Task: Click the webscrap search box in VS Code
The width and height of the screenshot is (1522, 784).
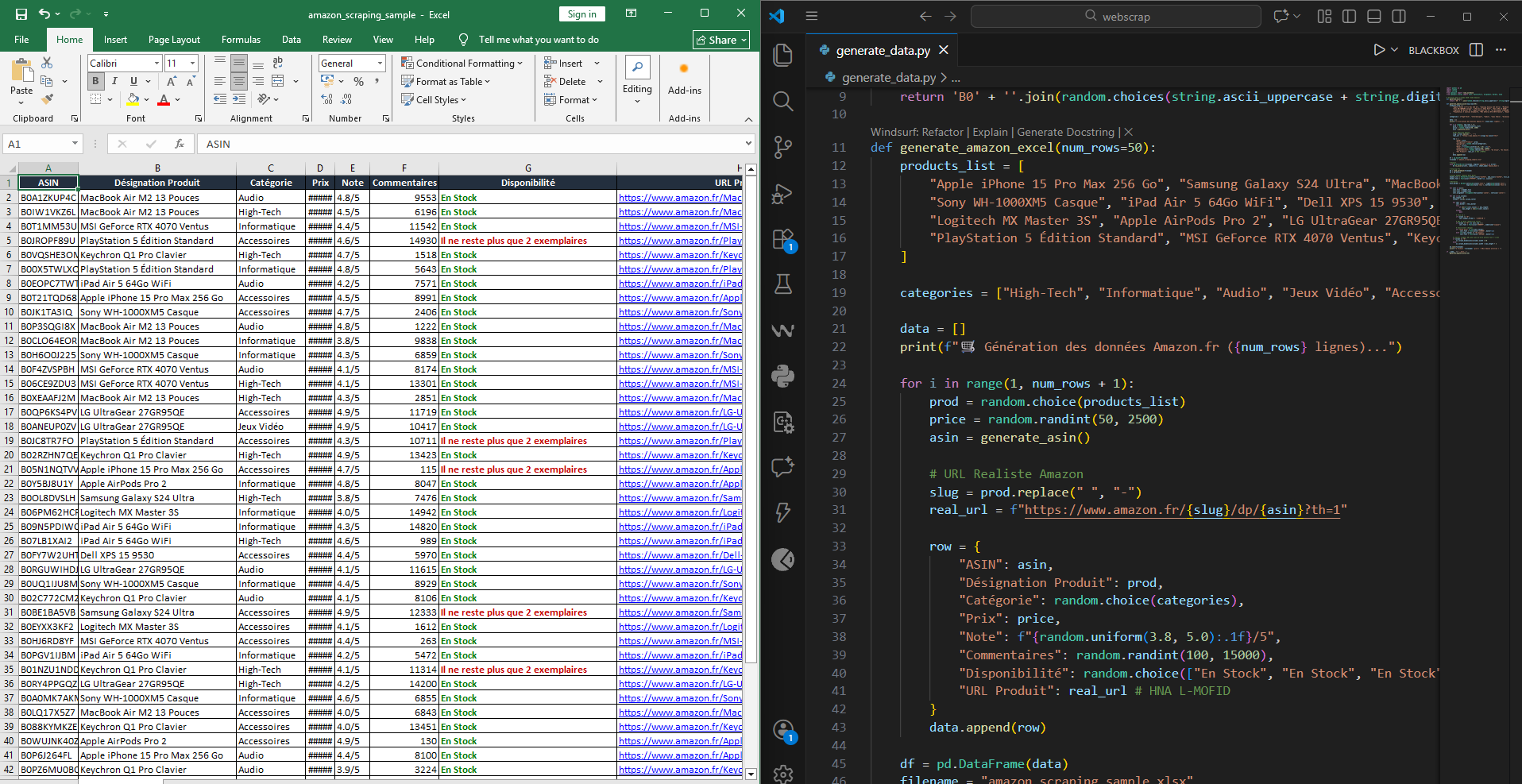Action: click(1115, 16)
